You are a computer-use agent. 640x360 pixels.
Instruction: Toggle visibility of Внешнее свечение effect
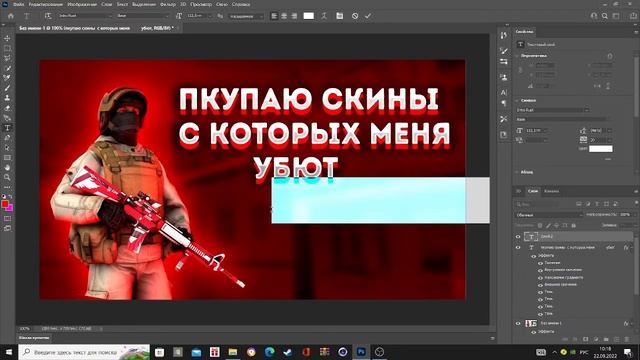540,285
